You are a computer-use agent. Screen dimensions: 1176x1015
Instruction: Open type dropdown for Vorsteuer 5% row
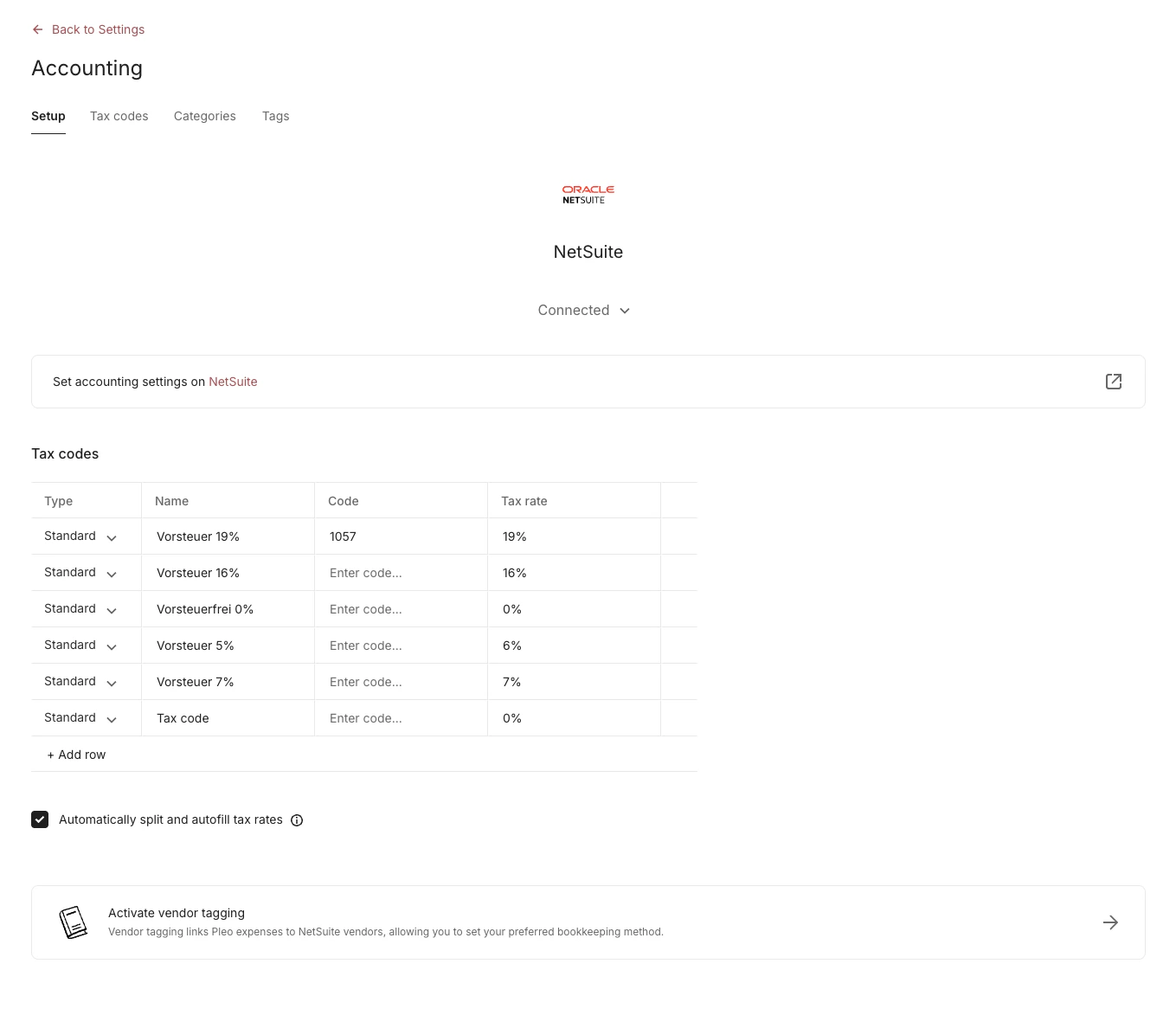[111, 646]
